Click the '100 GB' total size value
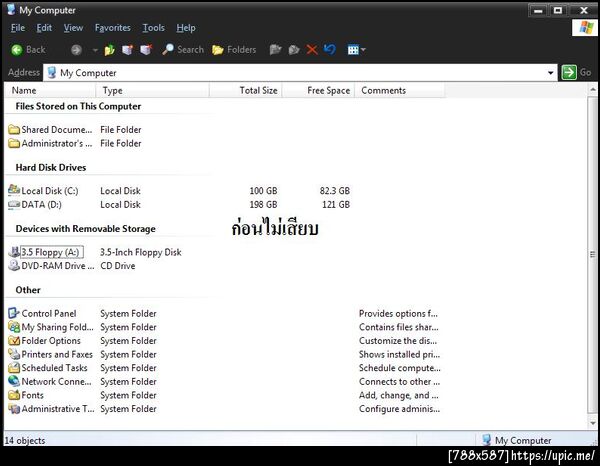 tap(263, 191)
